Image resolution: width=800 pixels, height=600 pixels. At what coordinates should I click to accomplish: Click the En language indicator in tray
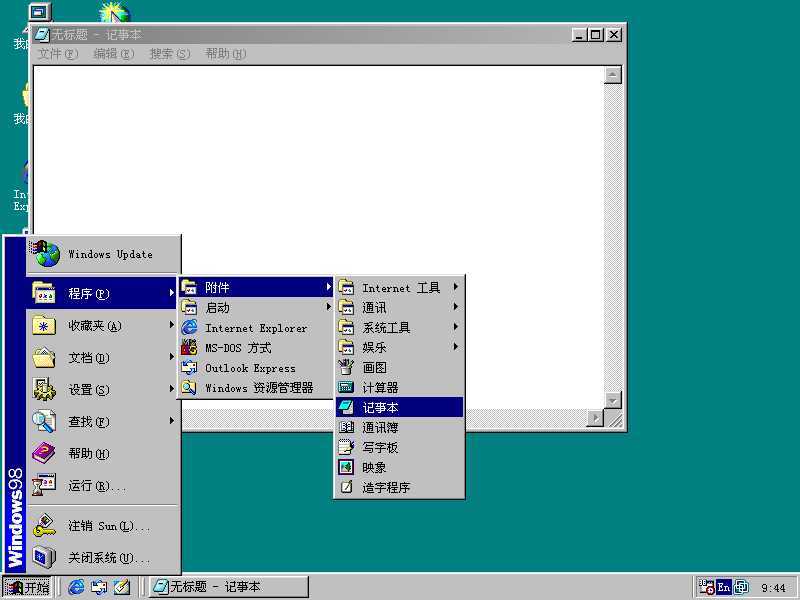click(723, 587)
